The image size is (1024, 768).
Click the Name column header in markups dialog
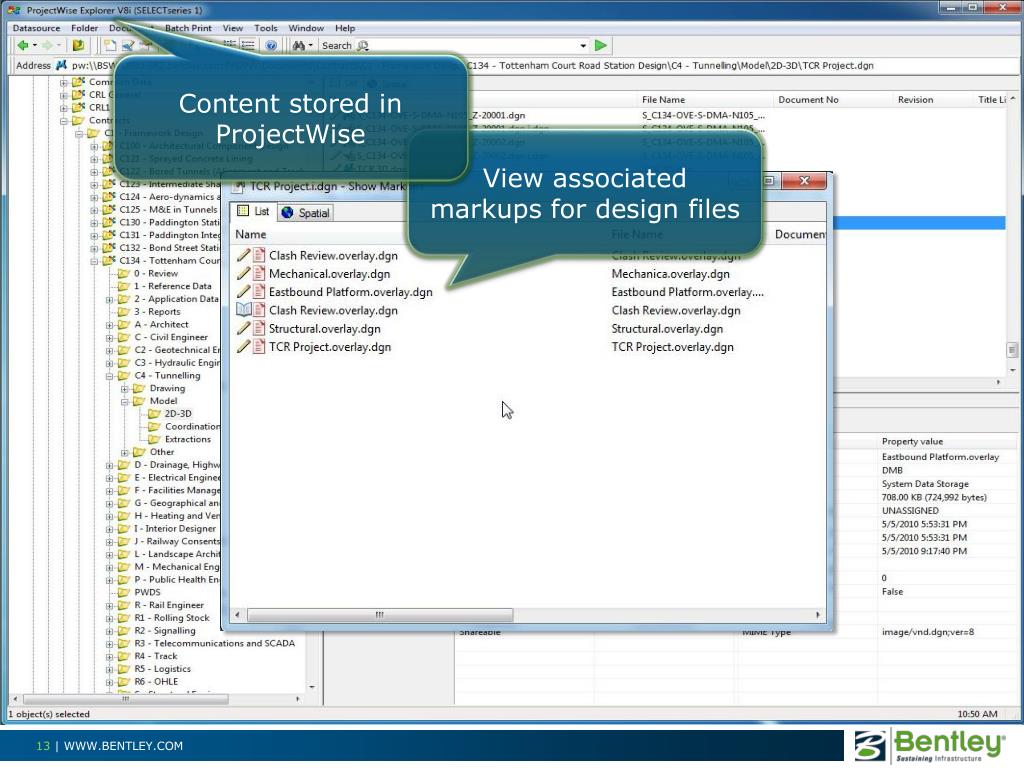[251, 234]
